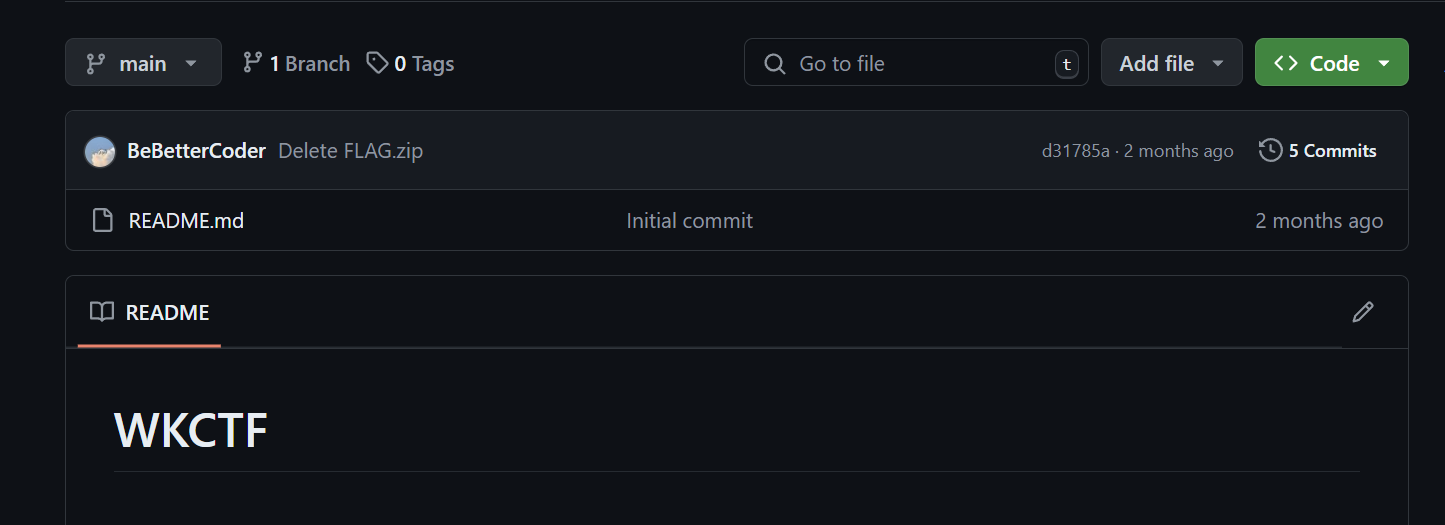This screenshot has width=1445, height=525.
Task: Expand the green Code dropdown arrow
Action: (1384, 63)
